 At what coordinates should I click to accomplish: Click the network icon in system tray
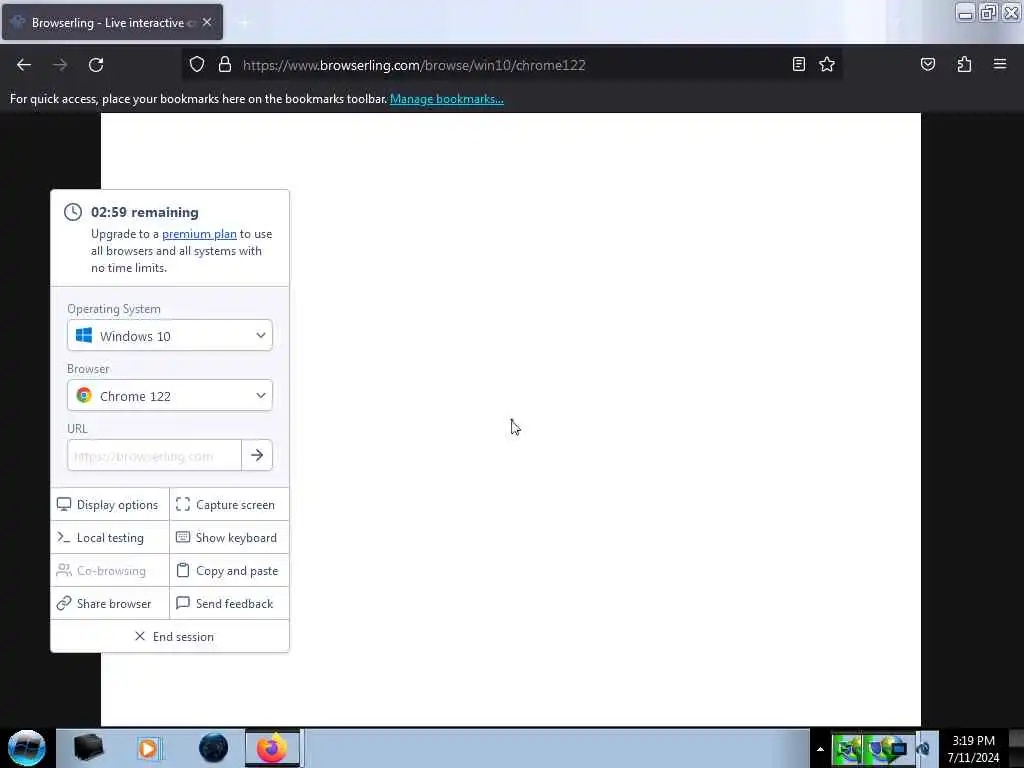890,749
